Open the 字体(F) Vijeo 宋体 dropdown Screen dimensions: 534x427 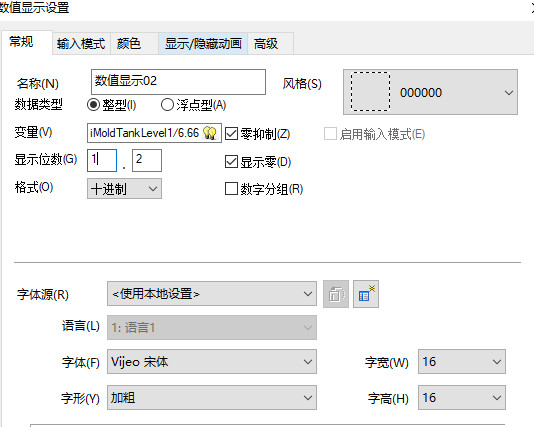(212, 362)
